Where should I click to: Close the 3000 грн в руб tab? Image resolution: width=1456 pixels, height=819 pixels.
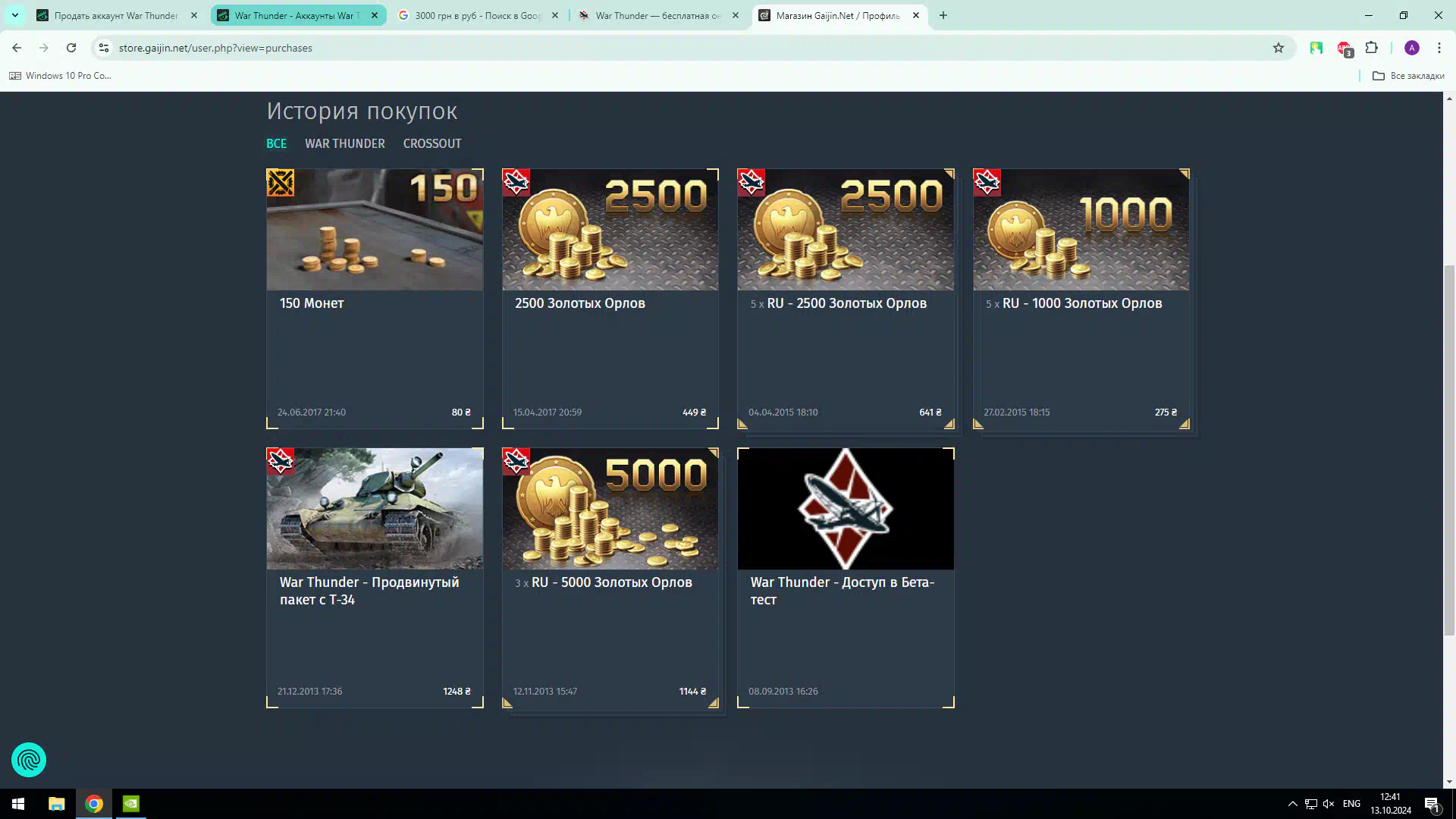[555, 15]
